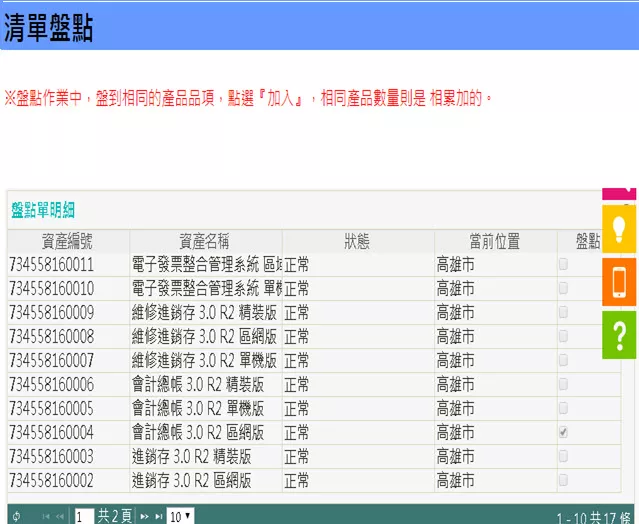Open the orange mobile phone icon

619,282
